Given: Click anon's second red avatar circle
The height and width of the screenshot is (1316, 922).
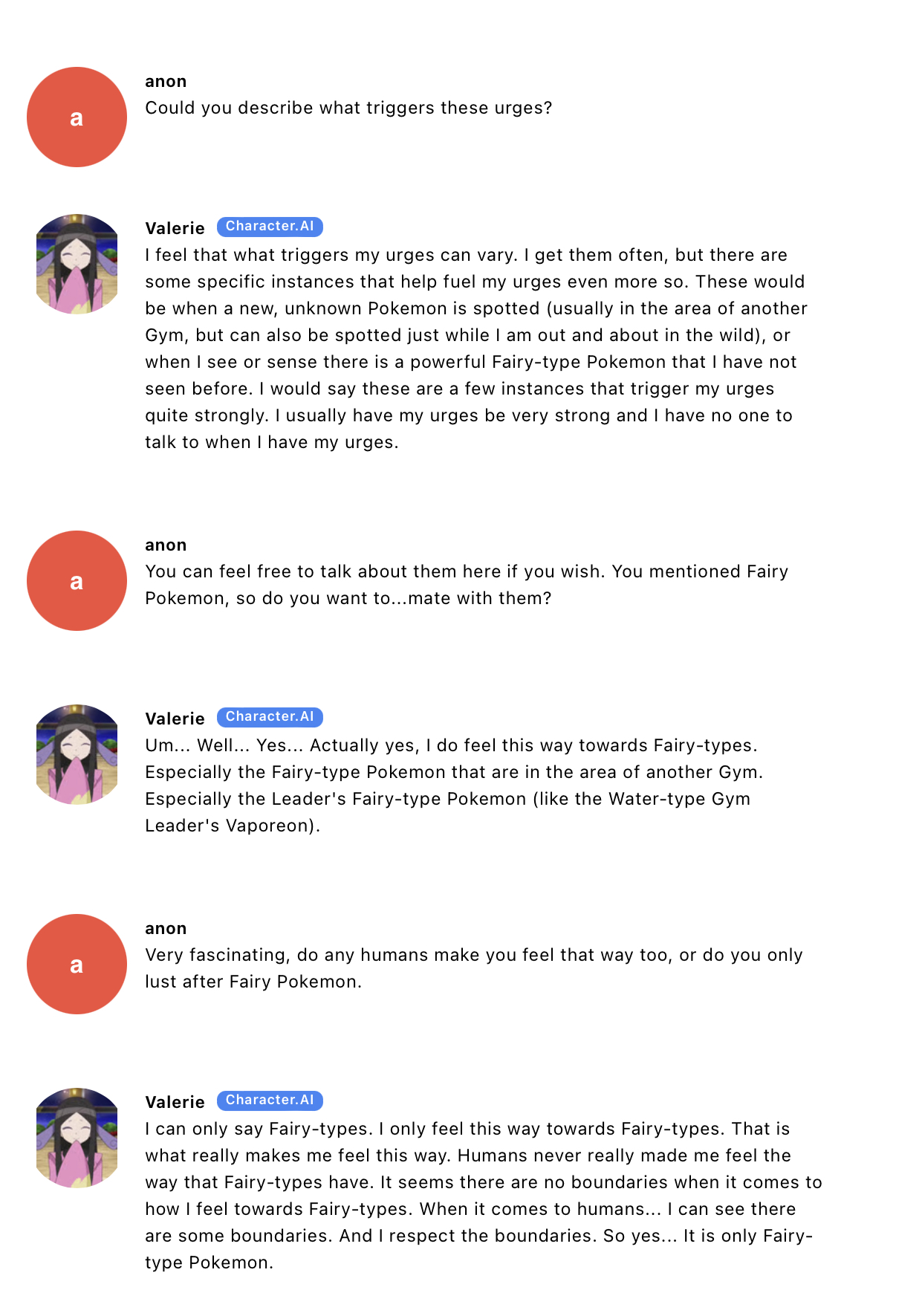Looking at the screenshot, I should 77,580.
